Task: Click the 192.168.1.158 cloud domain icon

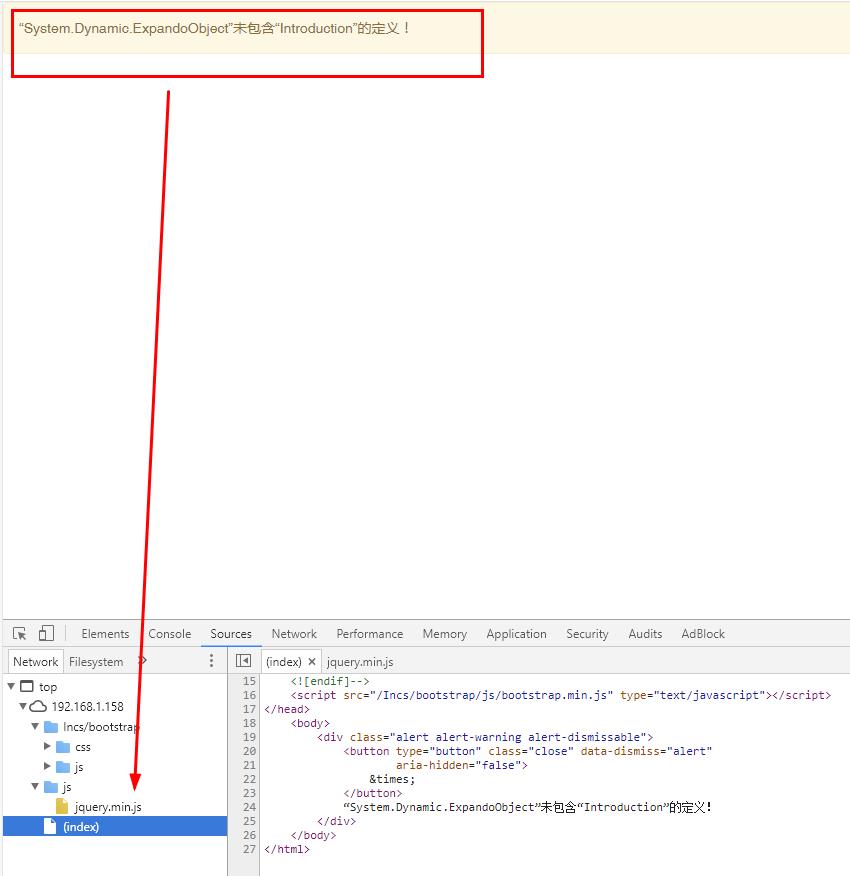Action: (x=38, y=707)
